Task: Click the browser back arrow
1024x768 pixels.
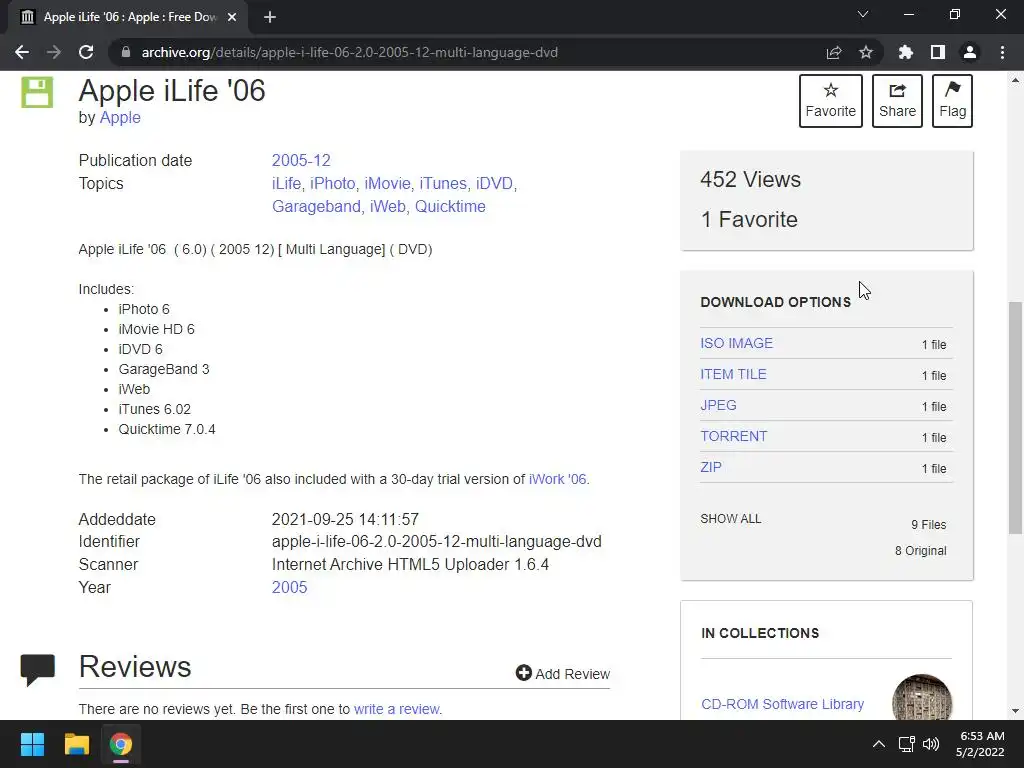Action: pyautogui.click(x=22, y=52)
